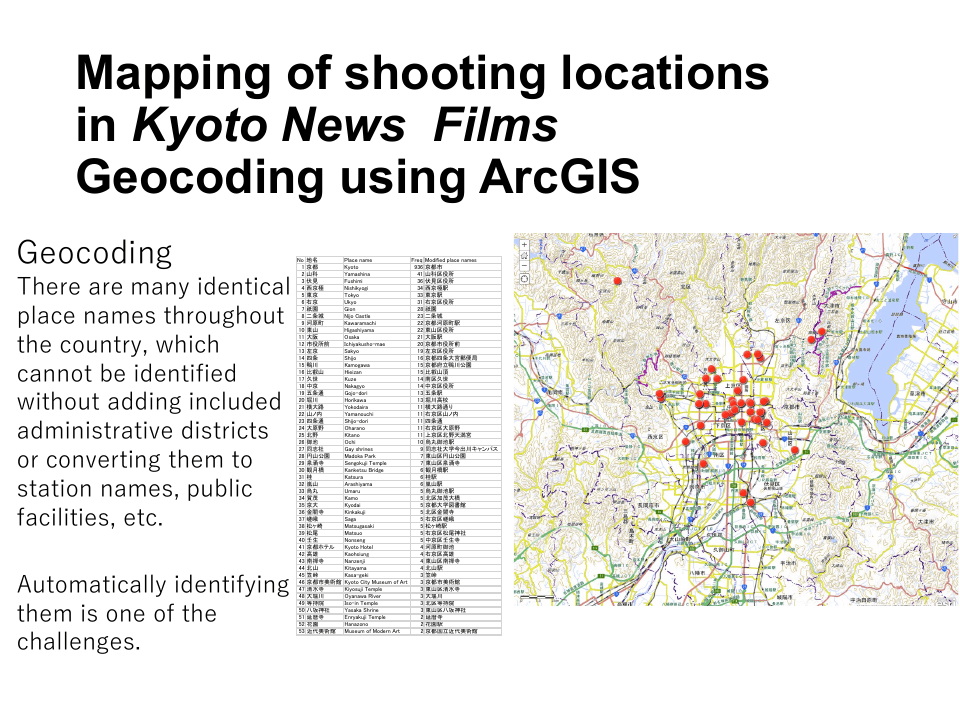Click the "Freq" column header

point(417,260)
